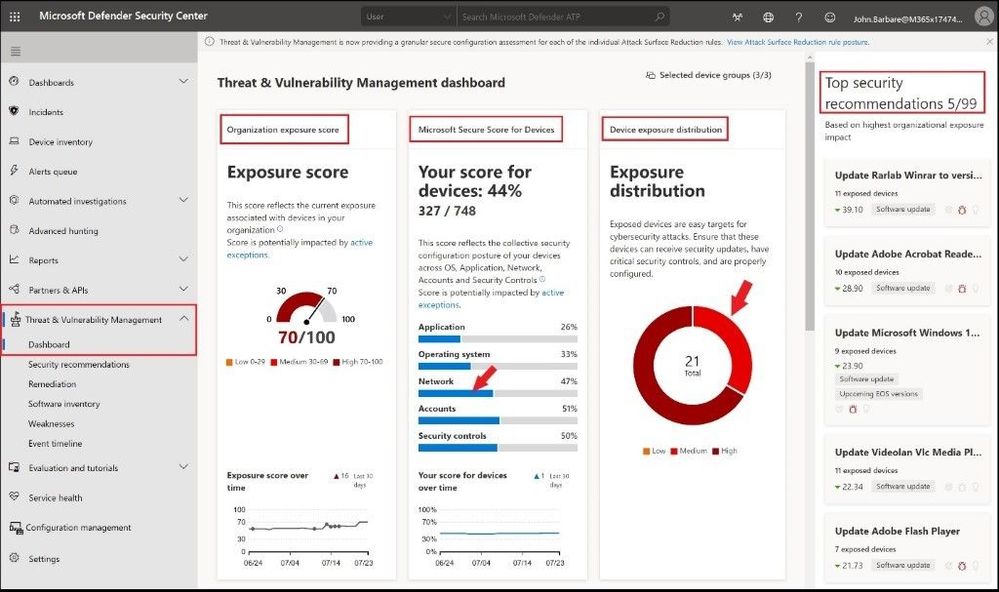Click the Advanced hunting icon
This screenshot has width=999, height=592.
pyautogui.click(x=14, y=229)
